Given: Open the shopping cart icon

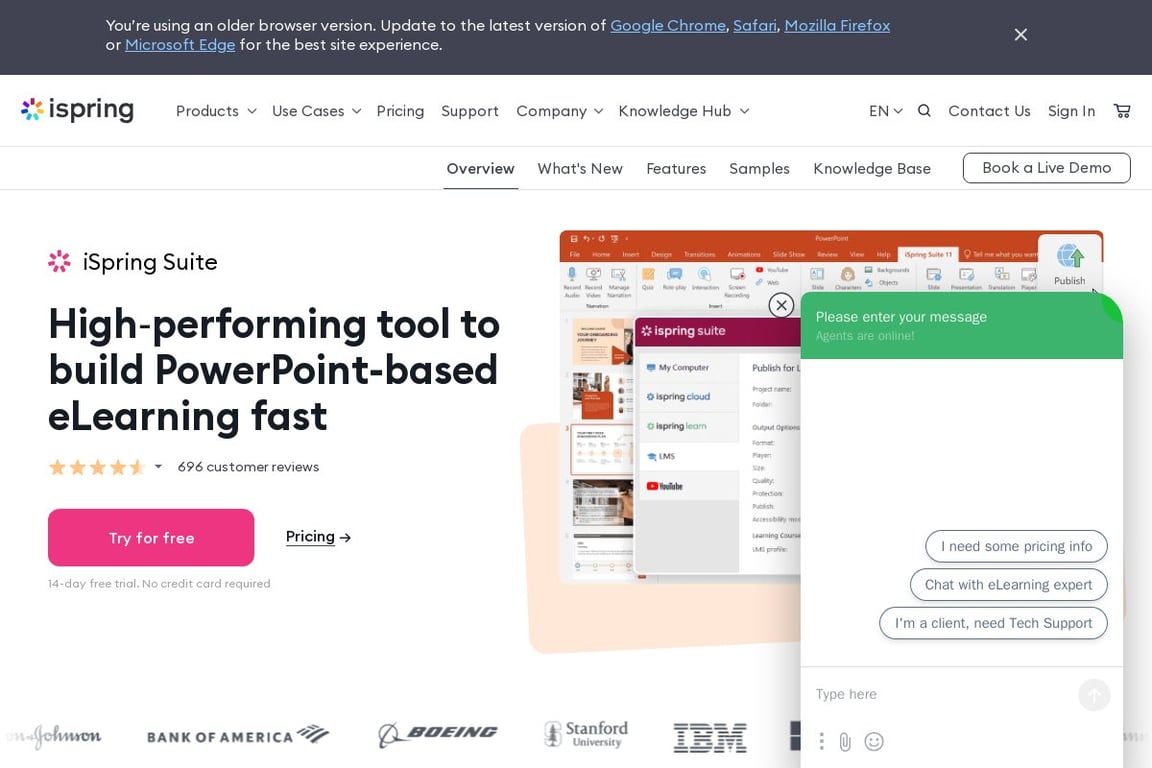Looking at the screenshot, I should (x=1122, y=111).
